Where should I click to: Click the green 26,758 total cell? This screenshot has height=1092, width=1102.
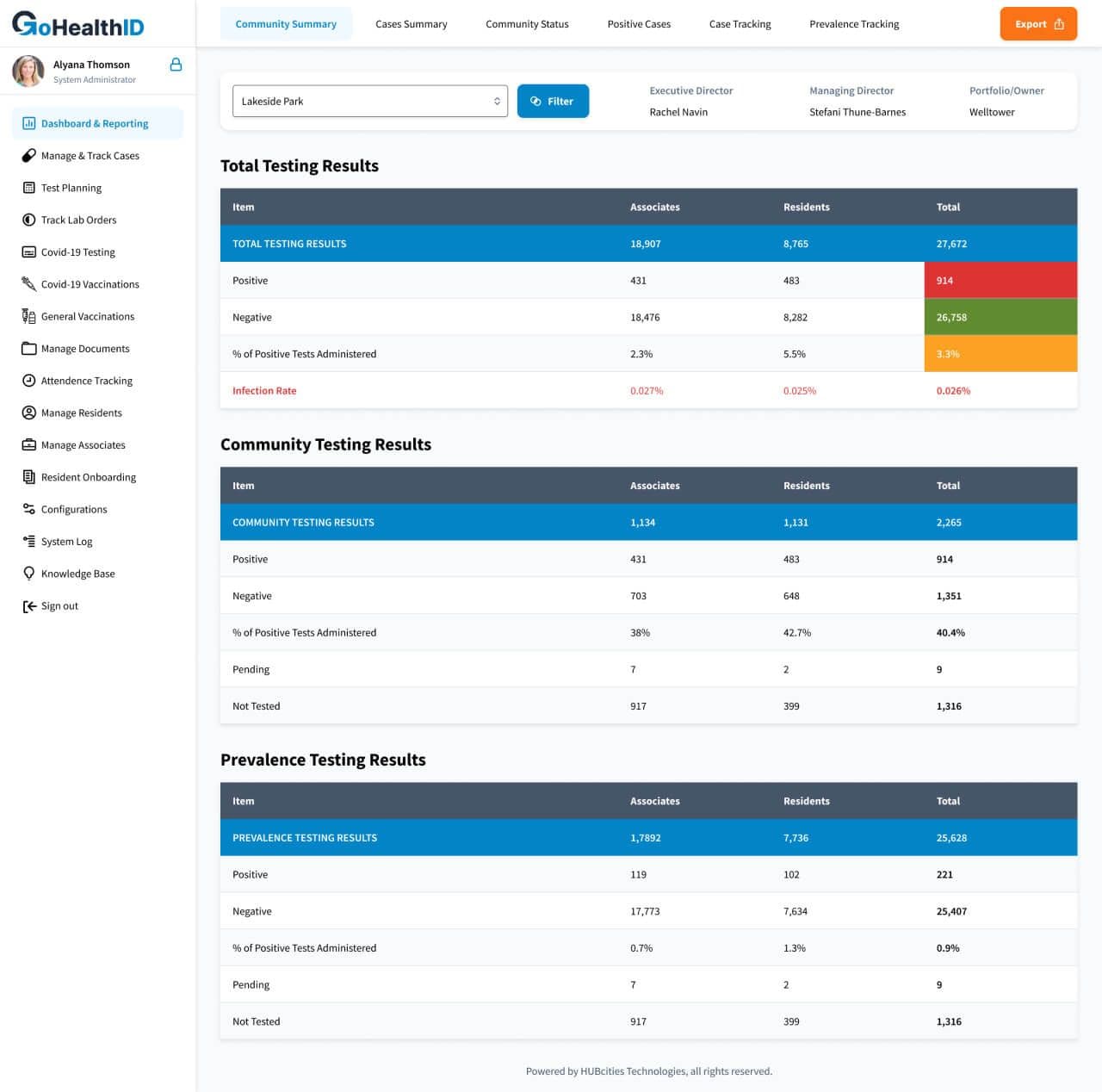1000,317
